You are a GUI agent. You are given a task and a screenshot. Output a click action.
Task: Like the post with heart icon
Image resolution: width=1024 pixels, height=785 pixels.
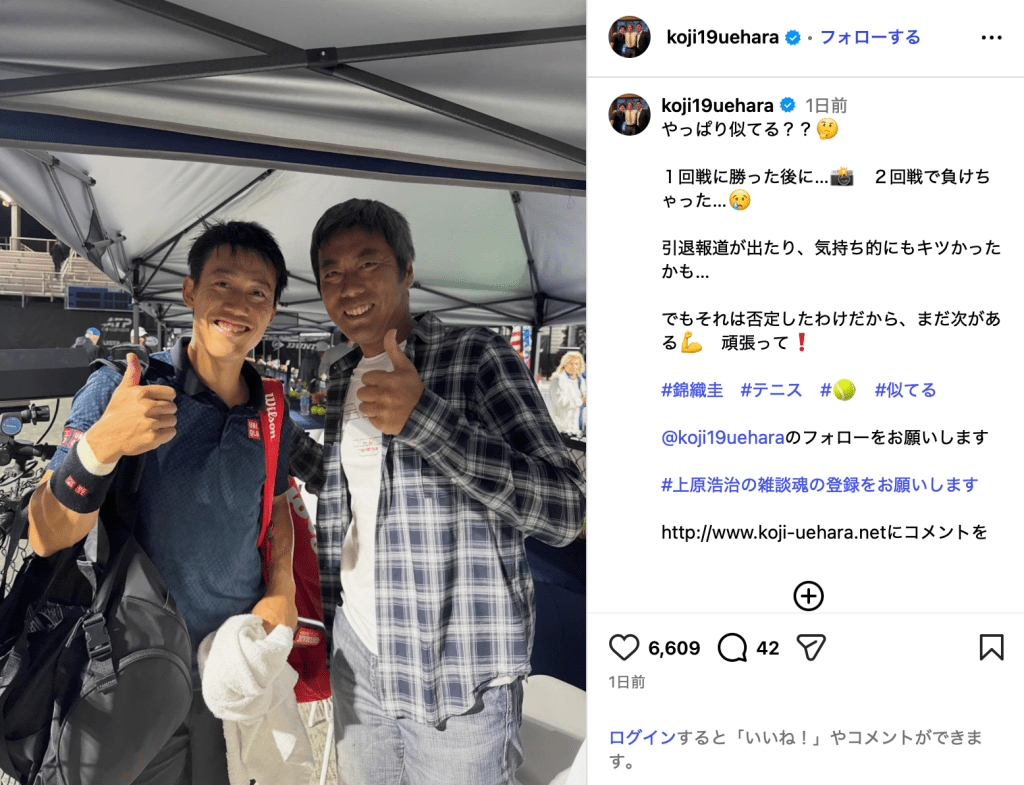click(x=624, y=647)
